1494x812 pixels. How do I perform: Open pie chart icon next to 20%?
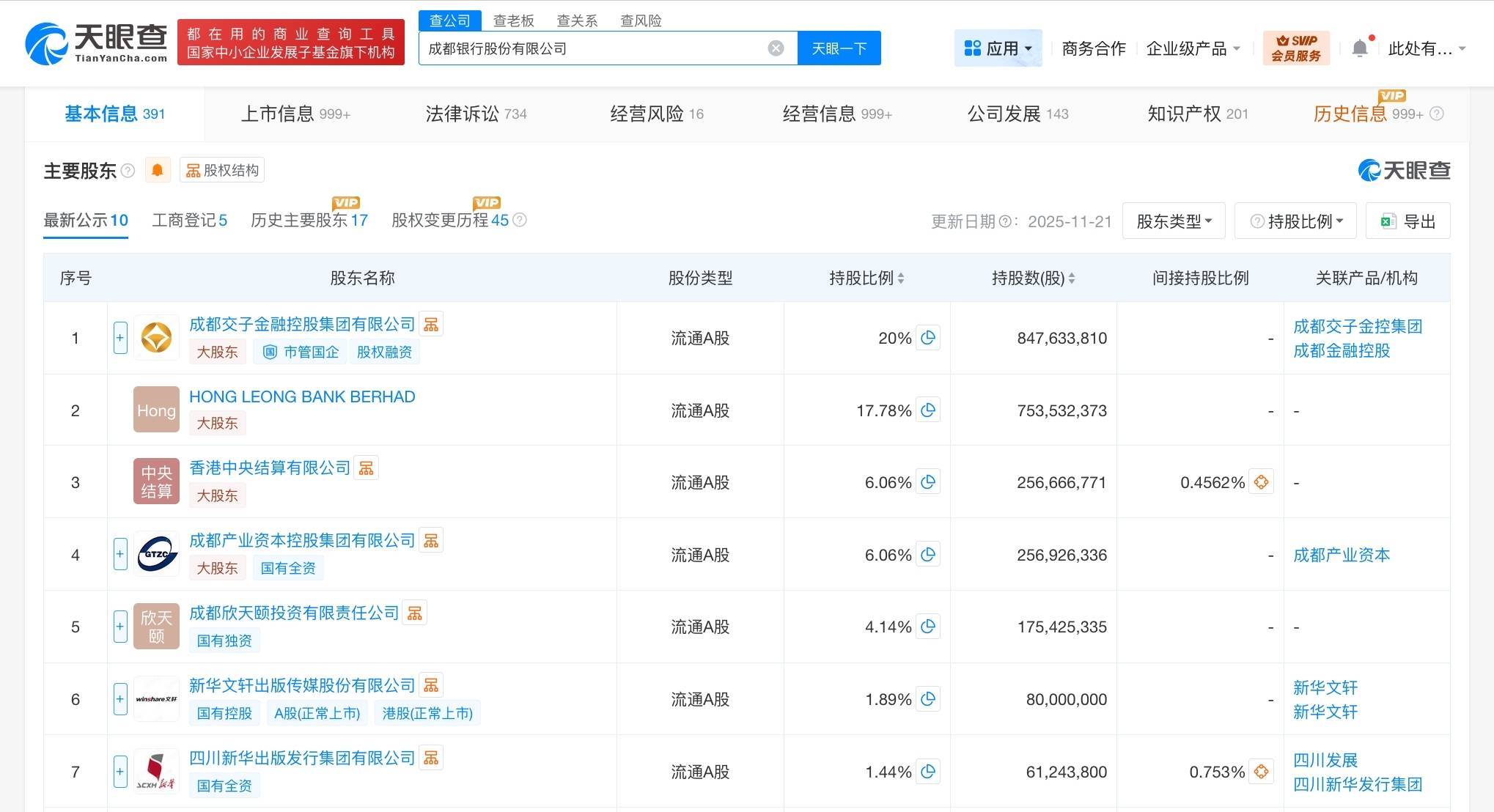point(928,338)
